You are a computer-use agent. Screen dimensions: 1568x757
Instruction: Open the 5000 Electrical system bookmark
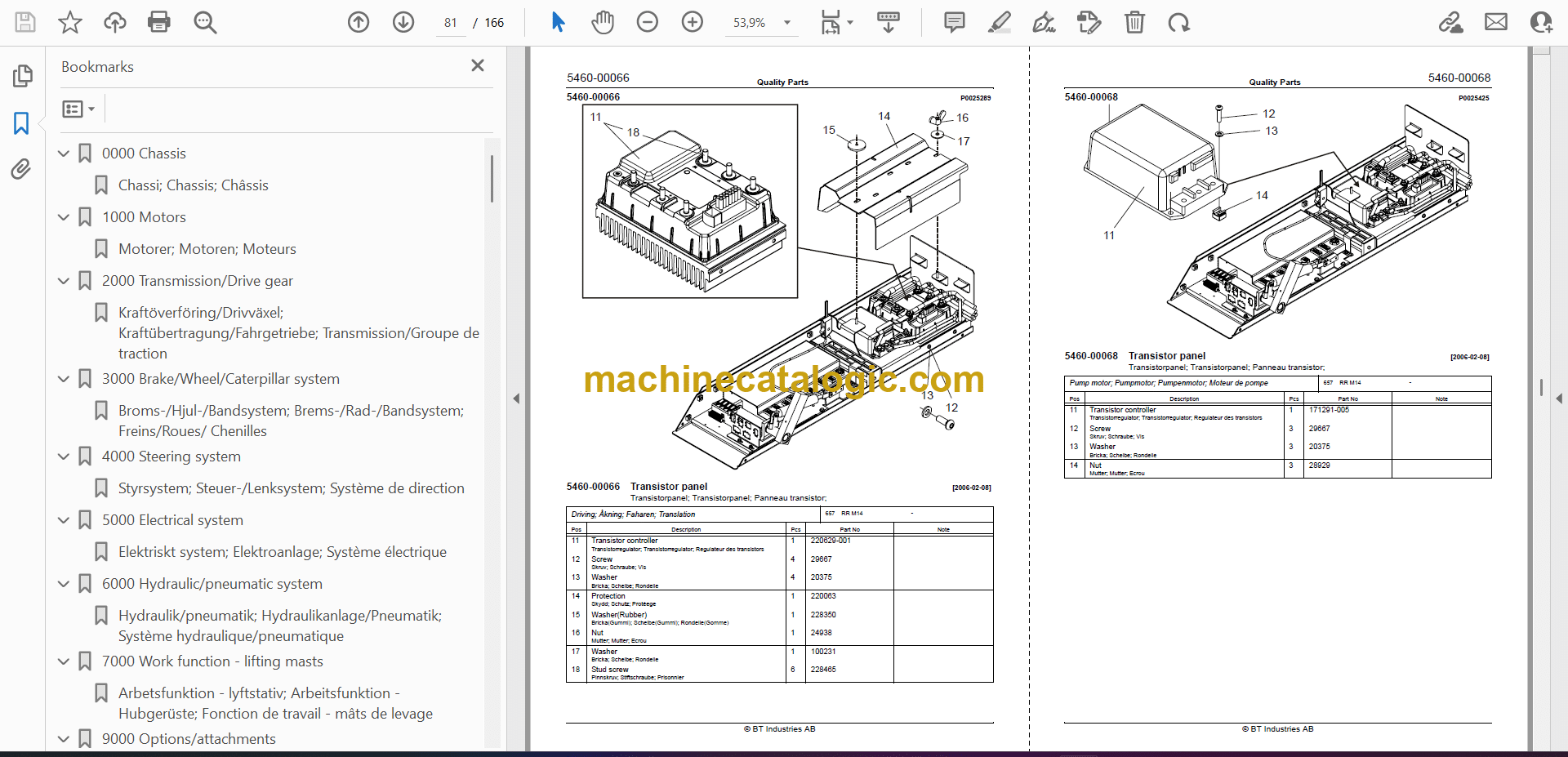tap(172, 520)
